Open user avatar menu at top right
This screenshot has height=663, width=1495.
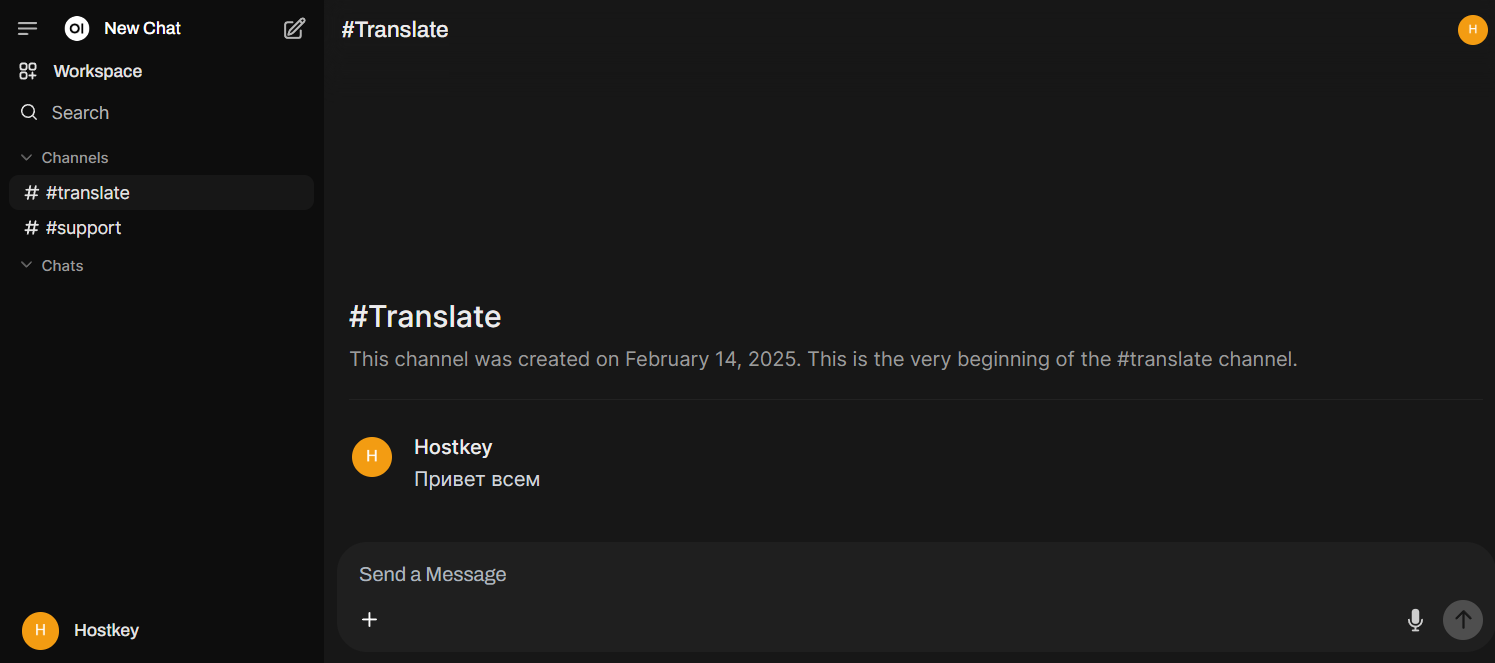(1472, 30)
